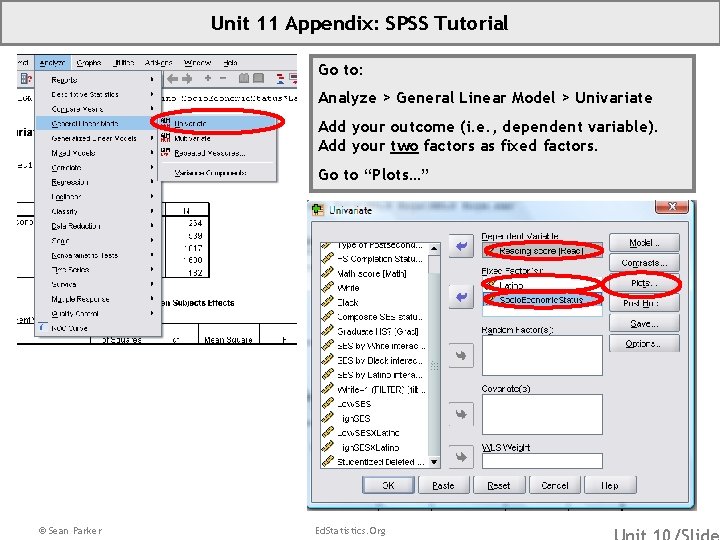The image size is (720, 540).
Task: Click the ruler icon beside Black variable
Action: (327, 302)
